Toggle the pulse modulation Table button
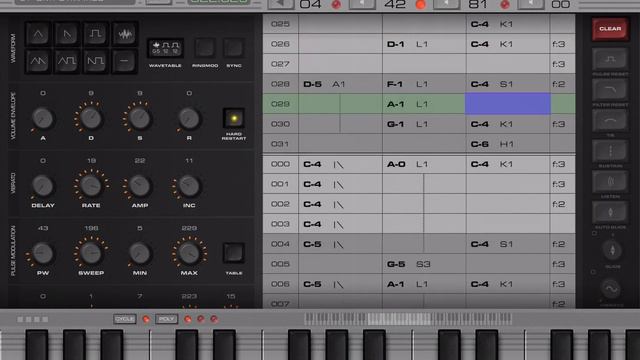This screenshot has width=640, height=360. (234, 253)
